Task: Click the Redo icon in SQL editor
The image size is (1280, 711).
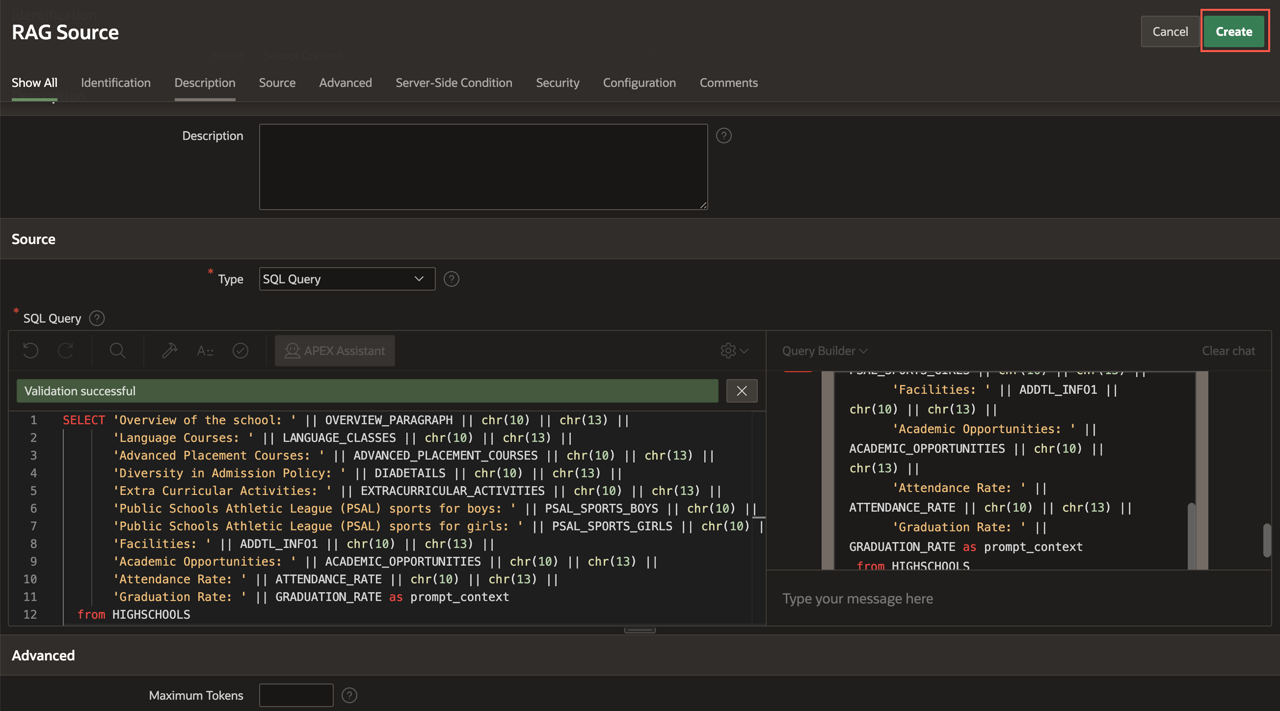Action: point(66,351)
